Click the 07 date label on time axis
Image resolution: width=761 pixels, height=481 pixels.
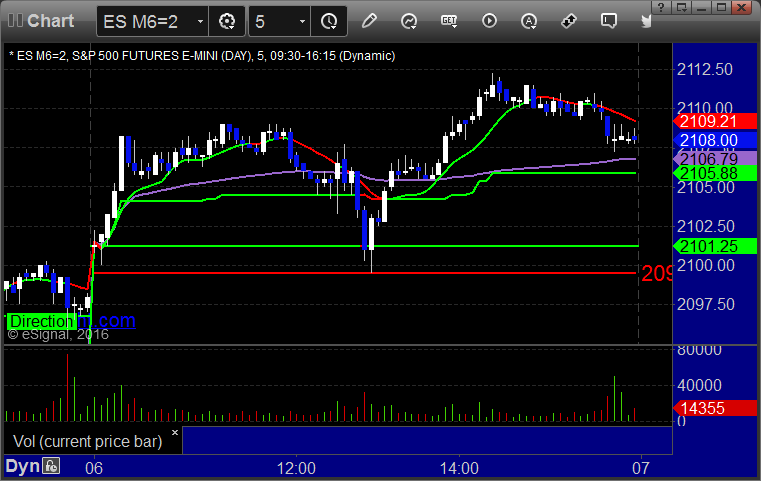click(641, 468)
